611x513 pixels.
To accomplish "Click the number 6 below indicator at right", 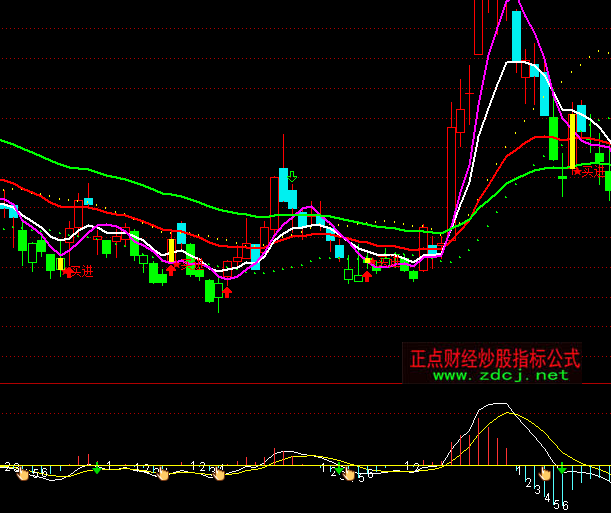I will [x=565, y=506].
